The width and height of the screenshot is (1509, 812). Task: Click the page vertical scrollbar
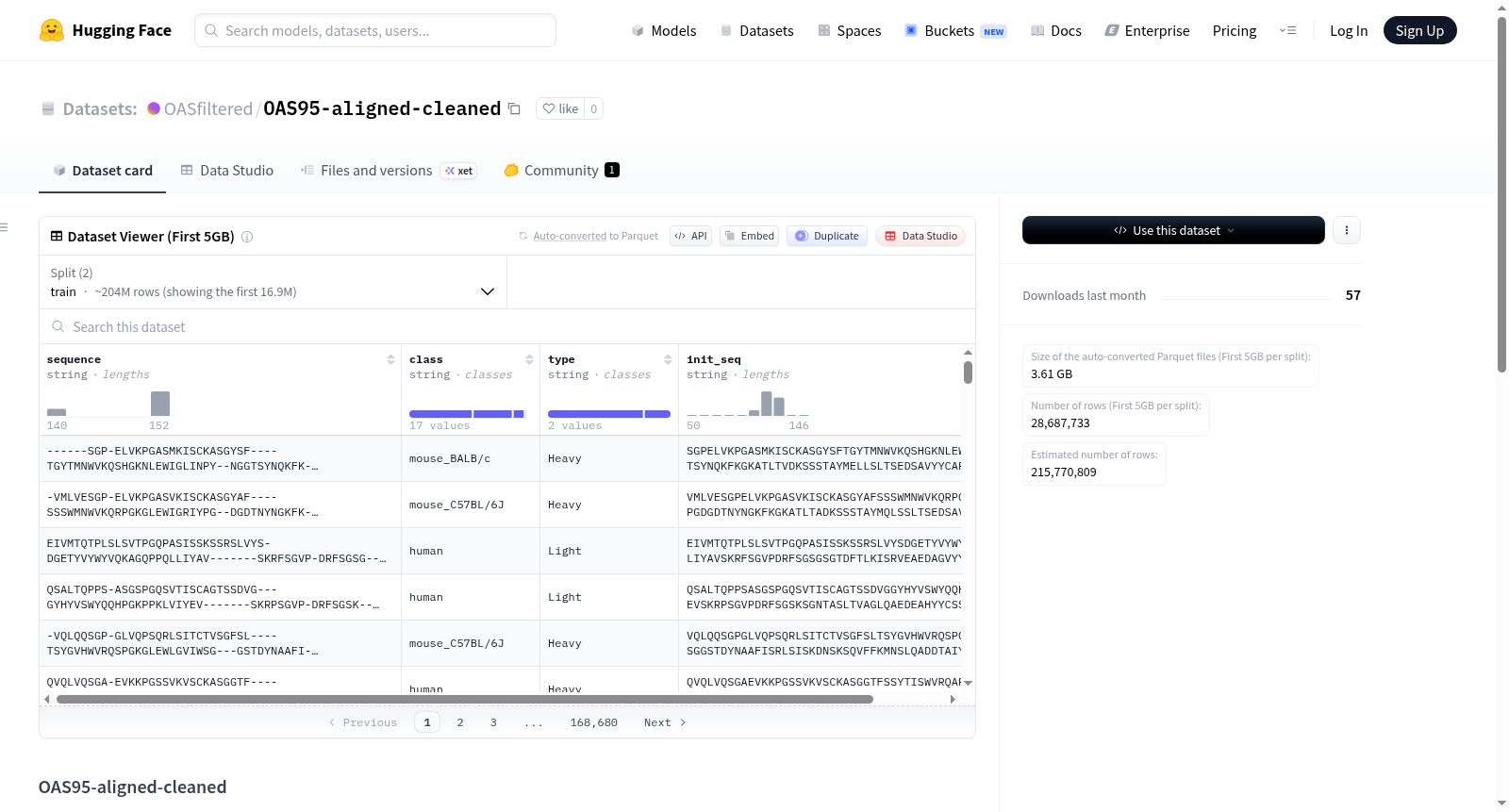[1501, 194]
